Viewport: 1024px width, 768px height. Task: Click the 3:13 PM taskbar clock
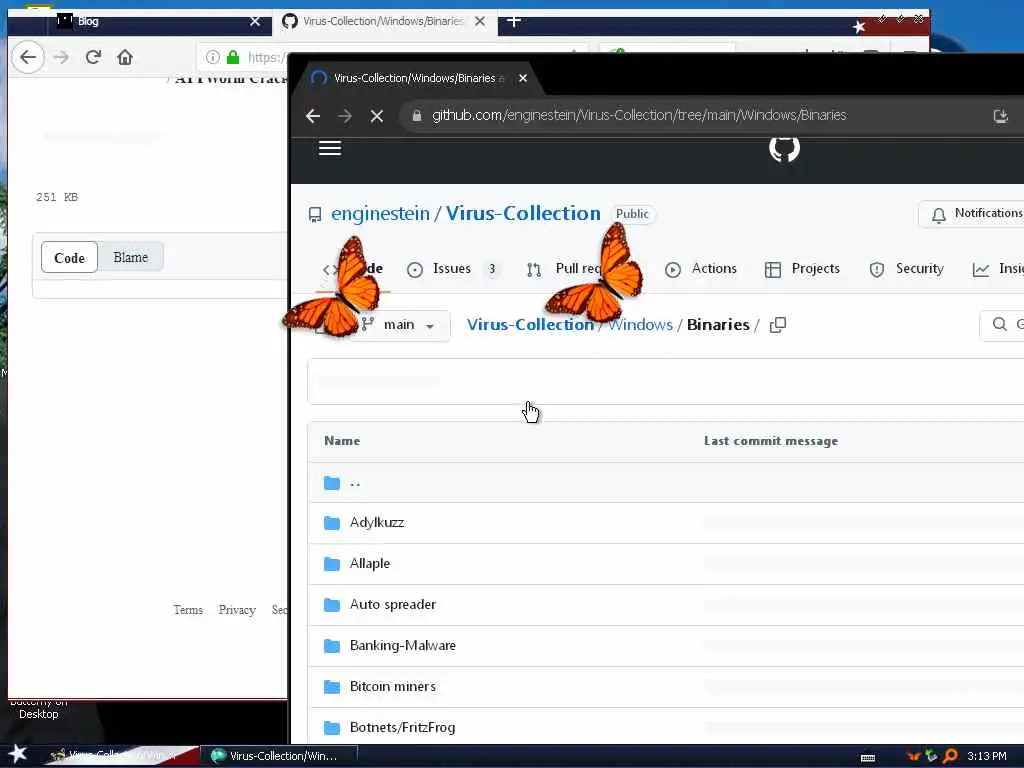987,756
